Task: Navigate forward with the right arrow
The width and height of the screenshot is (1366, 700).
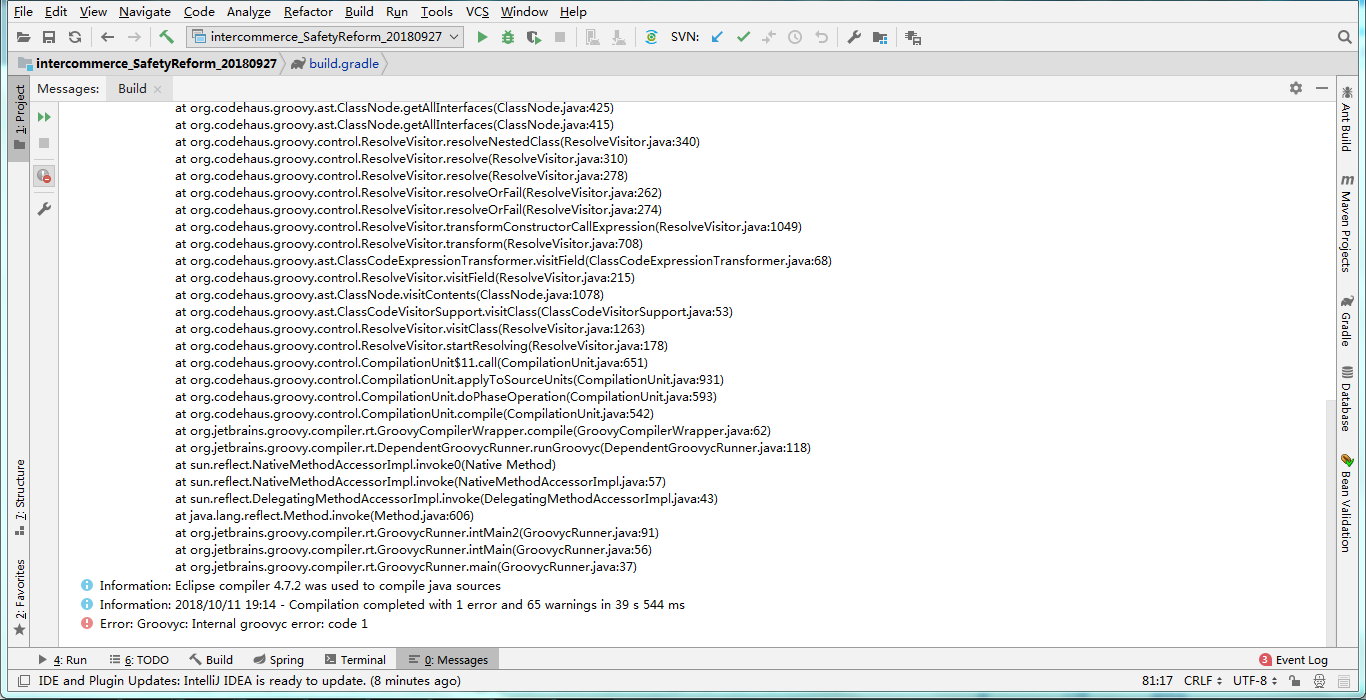Action: 133,37
